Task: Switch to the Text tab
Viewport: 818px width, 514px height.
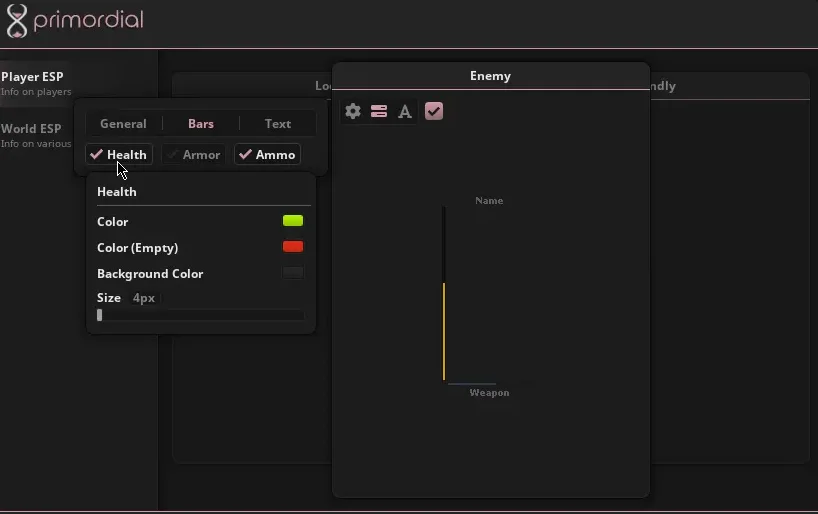Action: pos(278,124)
